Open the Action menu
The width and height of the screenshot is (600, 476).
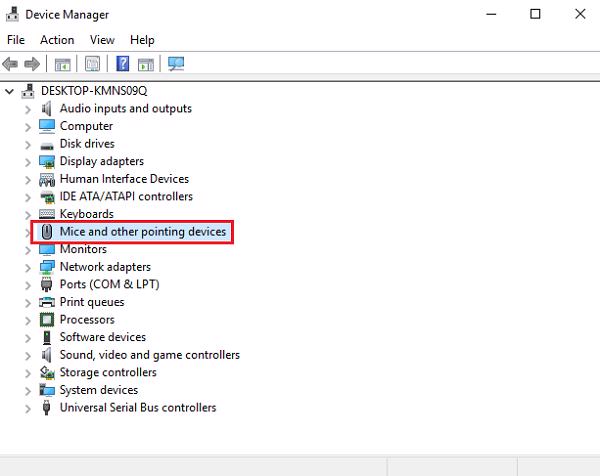57,40
